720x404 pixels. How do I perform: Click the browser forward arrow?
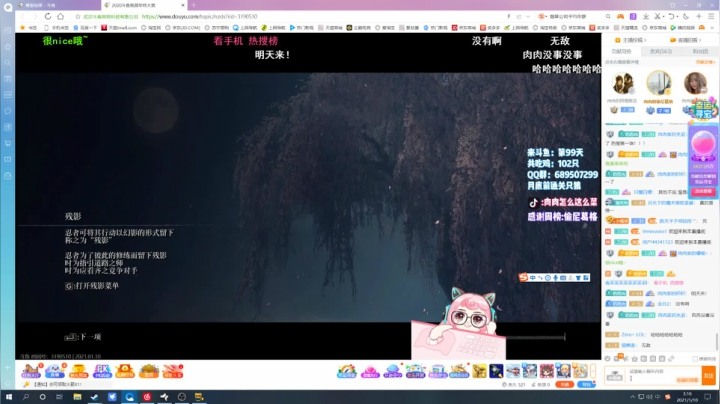pos(35,16)
